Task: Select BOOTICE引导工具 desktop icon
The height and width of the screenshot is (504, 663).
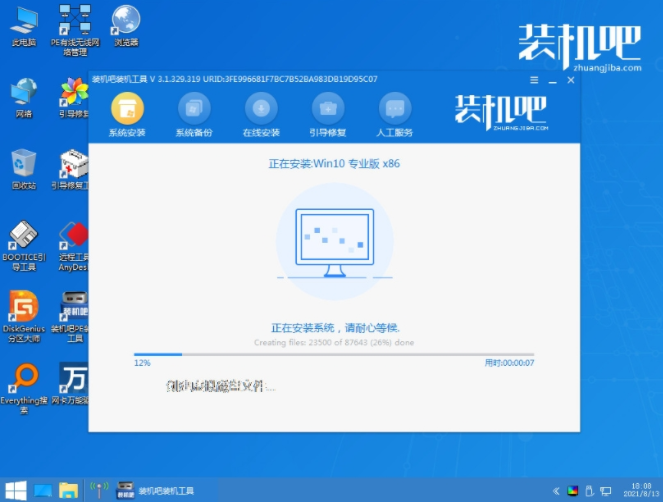Action: 24,246
